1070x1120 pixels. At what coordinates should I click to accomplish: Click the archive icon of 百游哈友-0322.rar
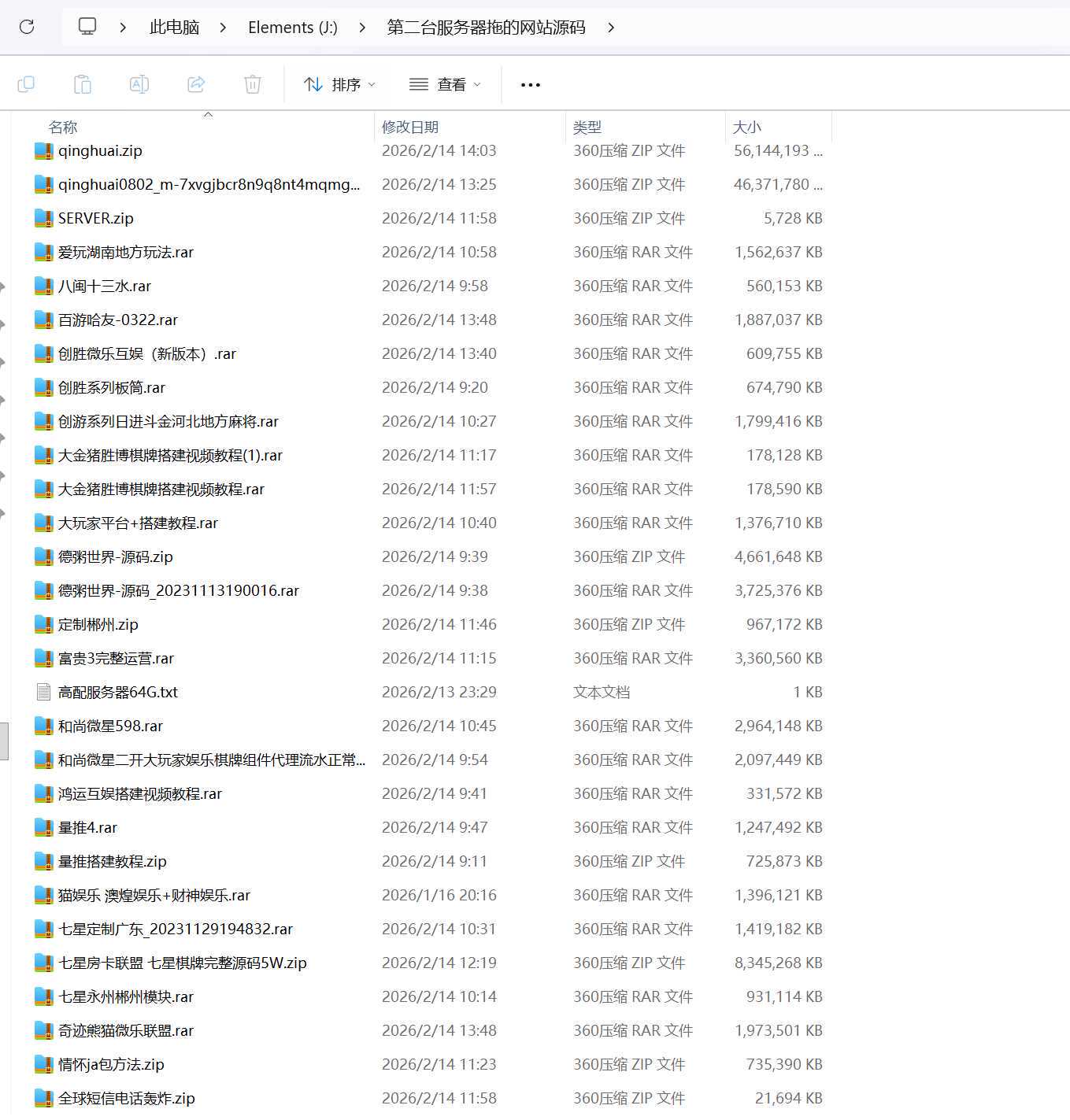coord(44,320)
